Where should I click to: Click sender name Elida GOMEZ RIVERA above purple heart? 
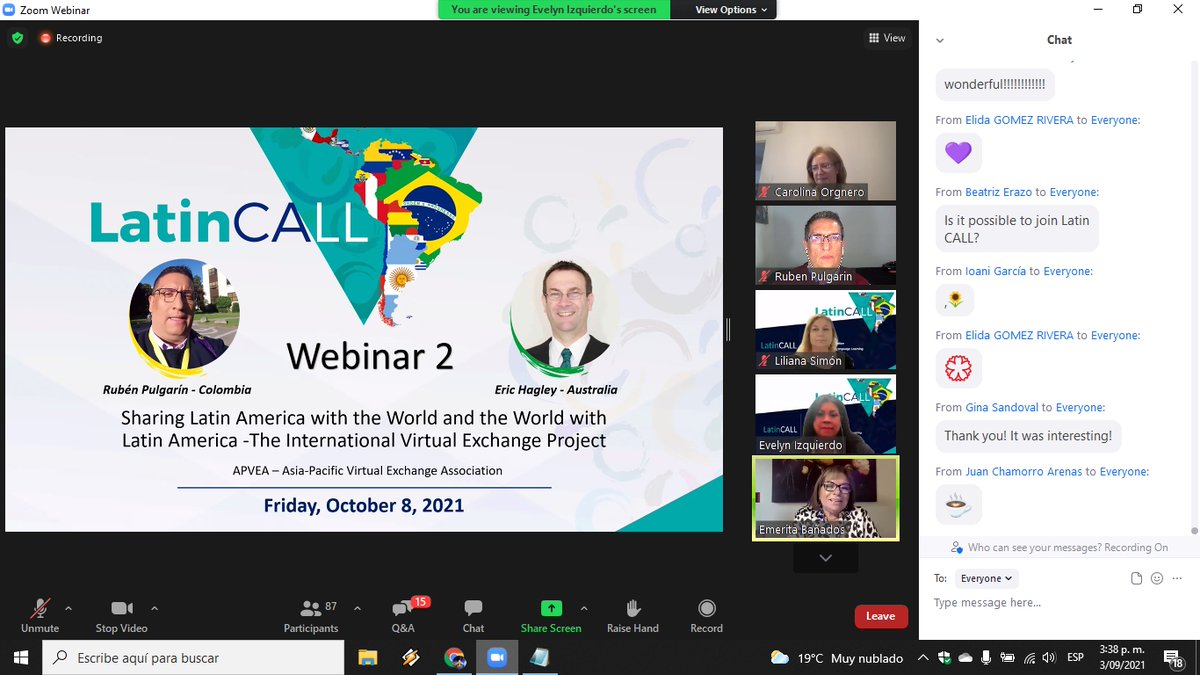coord(1018,120)
